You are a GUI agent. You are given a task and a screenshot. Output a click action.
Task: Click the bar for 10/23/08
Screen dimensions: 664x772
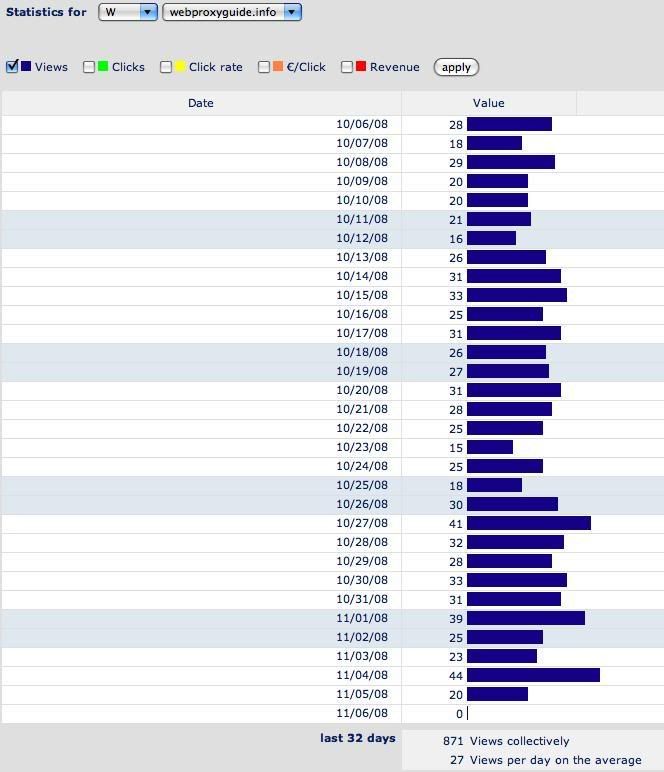pyautogui.click(x=490, y=447)
